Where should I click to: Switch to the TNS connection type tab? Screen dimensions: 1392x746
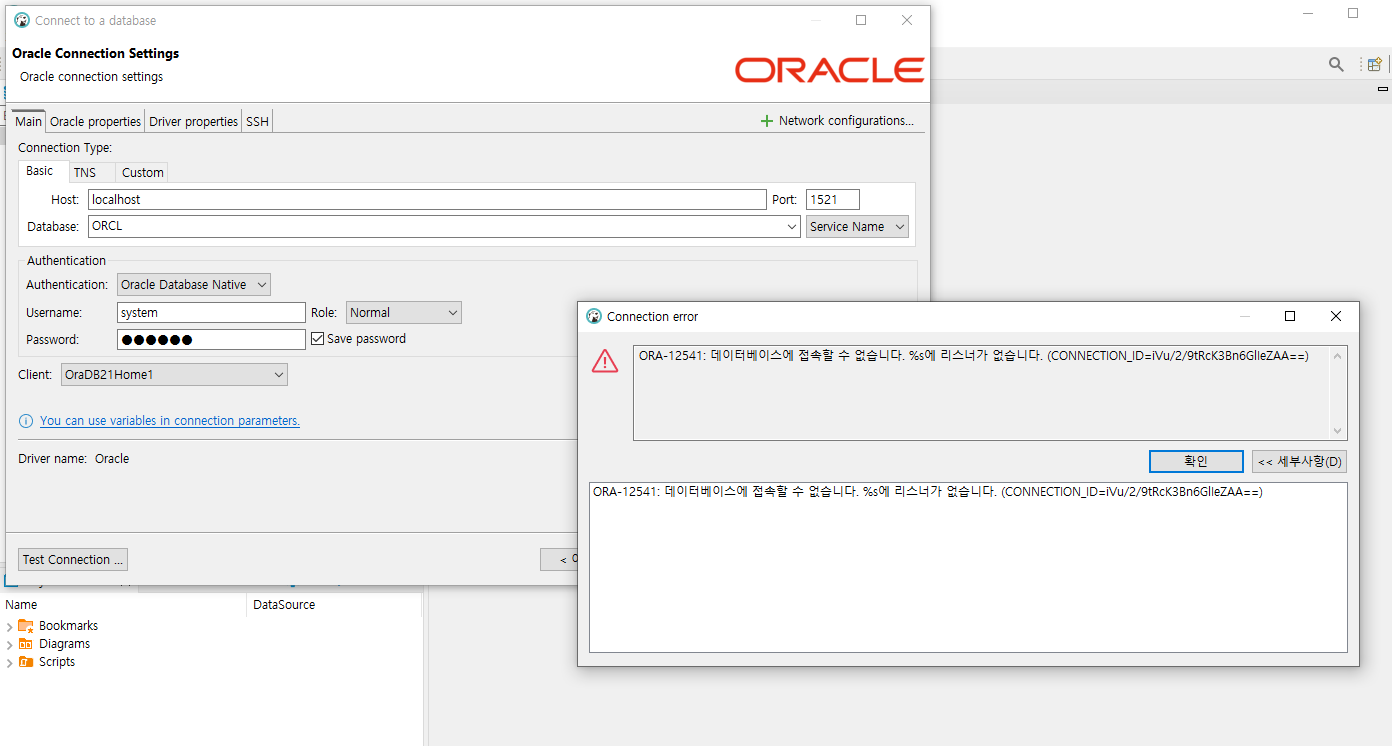coord(90,171)
